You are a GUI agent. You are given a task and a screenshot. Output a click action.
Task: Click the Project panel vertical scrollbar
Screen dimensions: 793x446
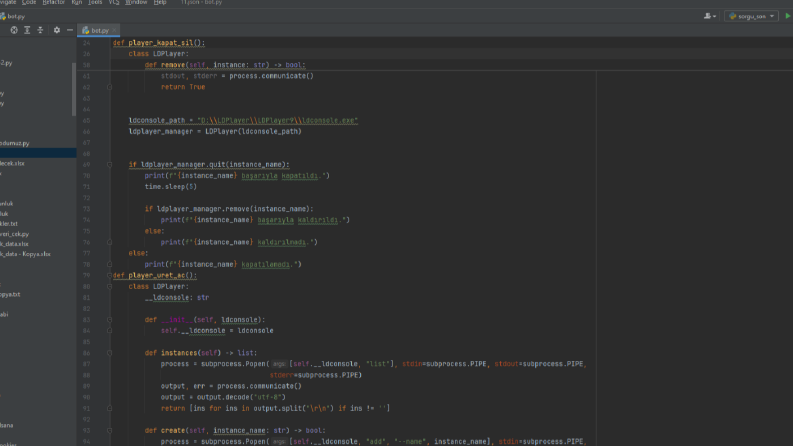click(74, 90)
